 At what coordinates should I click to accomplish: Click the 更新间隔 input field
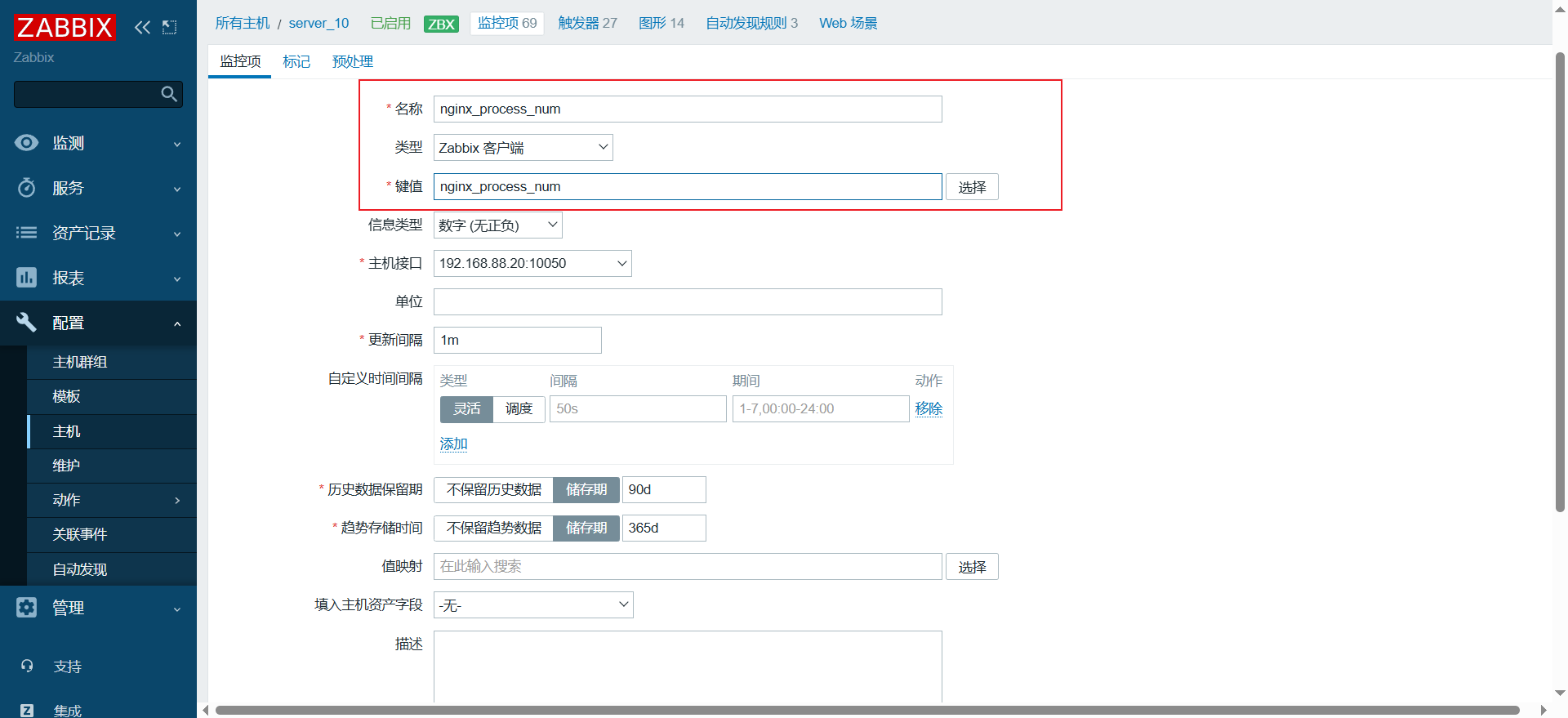tap(517, 340)
